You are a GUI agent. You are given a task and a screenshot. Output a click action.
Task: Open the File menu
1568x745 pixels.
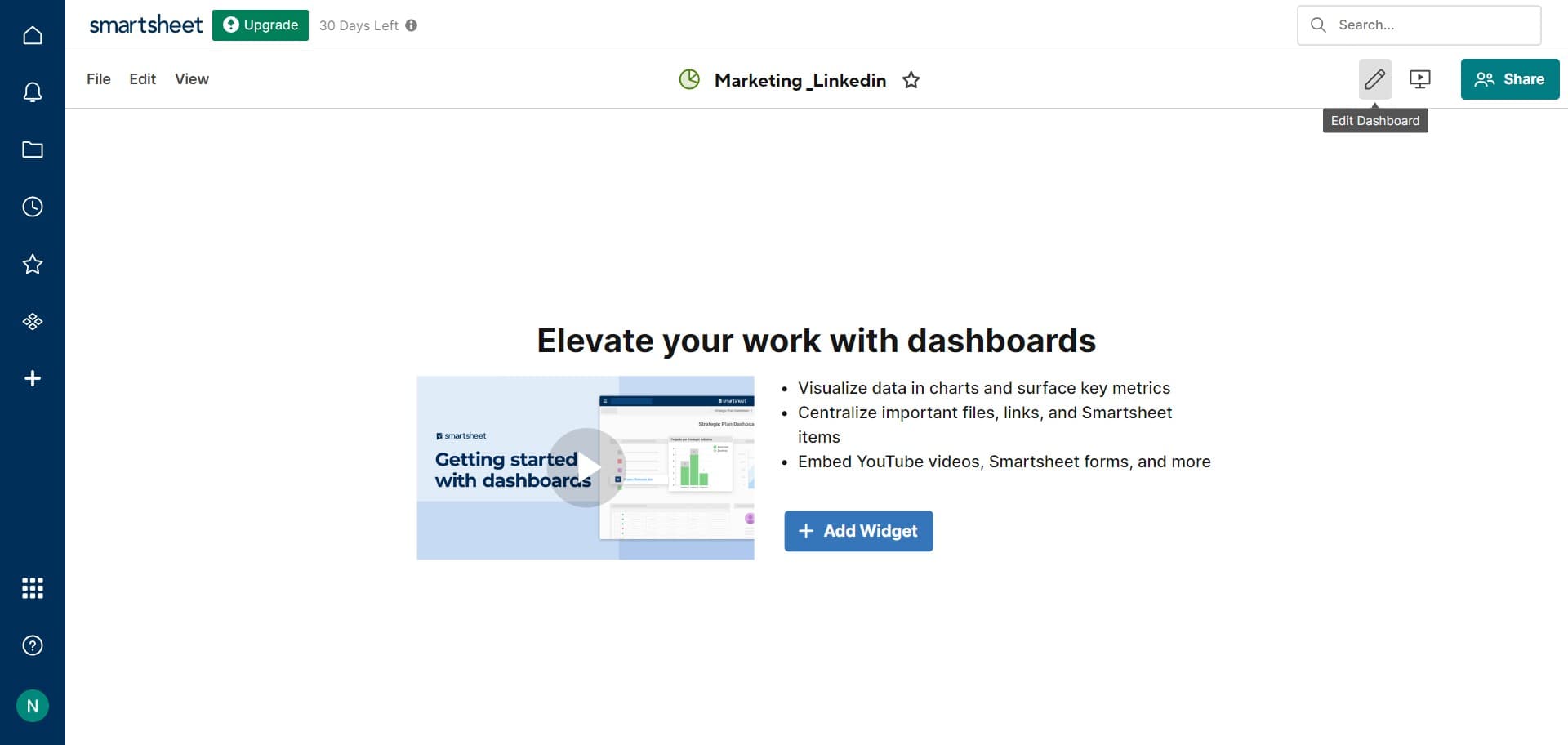click(x=98, y=78)
